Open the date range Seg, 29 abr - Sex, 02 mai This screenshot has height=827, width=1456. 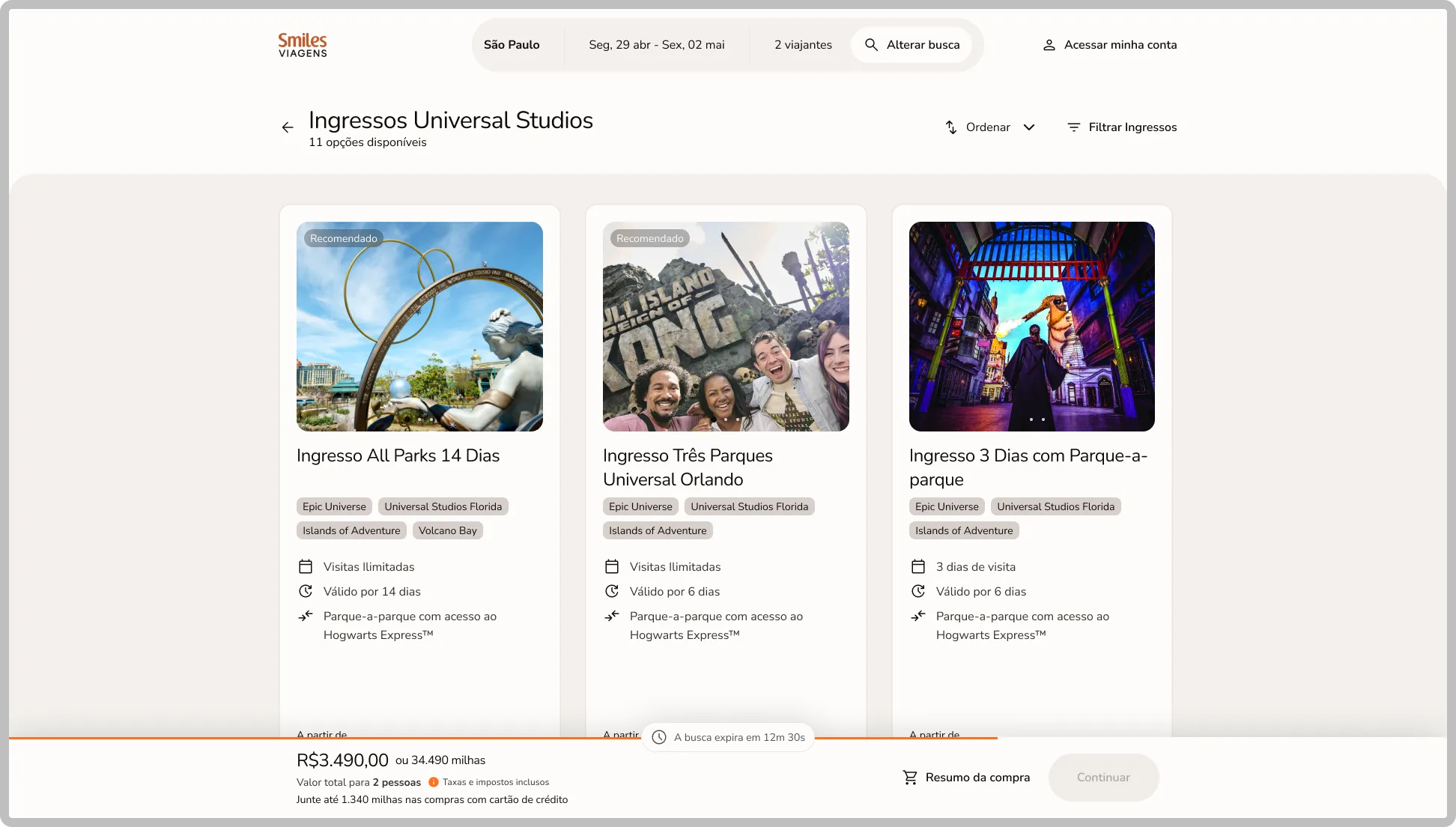pyautogui.click(x=657, y=45)
